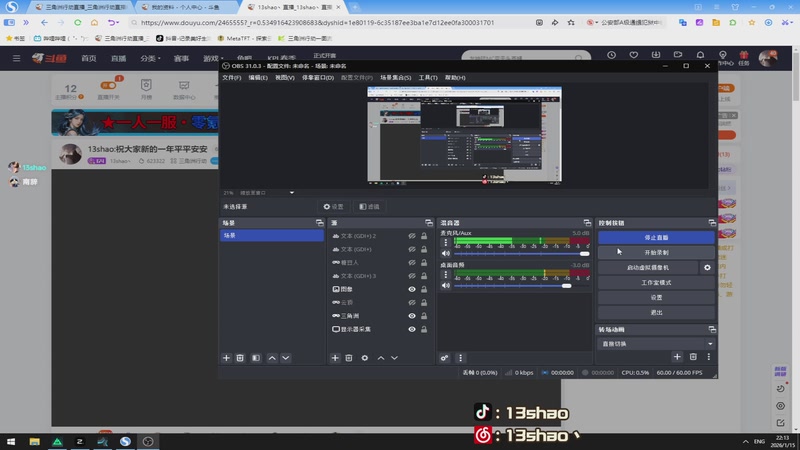Open source properties gear in Sources toolbar
The height and width of the screenshot is (450, 800).
[x=365, y=358]
